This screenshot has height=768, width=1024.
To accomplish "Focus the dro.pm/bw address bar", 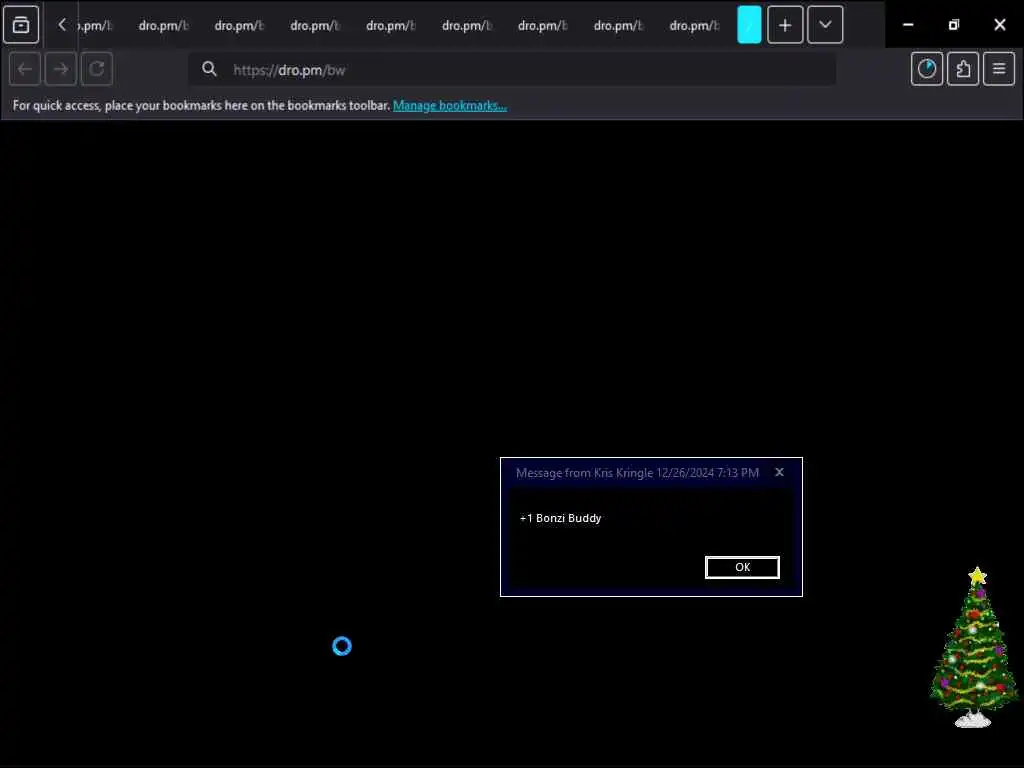I will click(x=512, y=69).
